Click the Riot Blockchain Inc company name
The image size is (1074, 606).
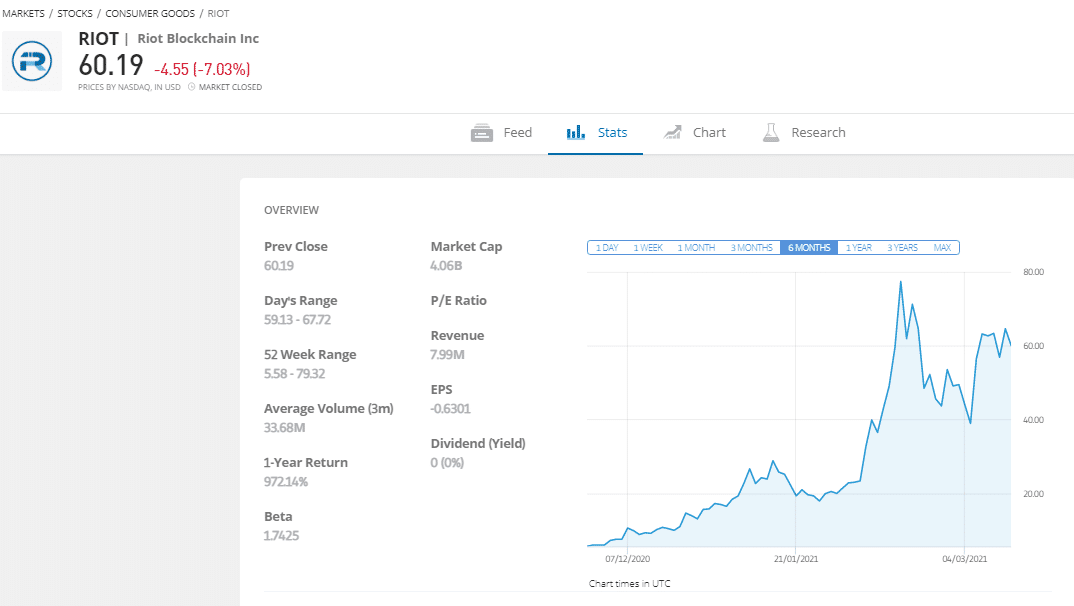click(198, 39)
